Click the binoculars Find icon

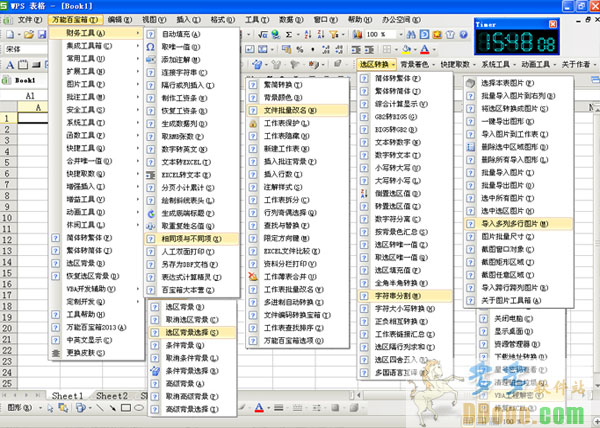tap(411, 35)
